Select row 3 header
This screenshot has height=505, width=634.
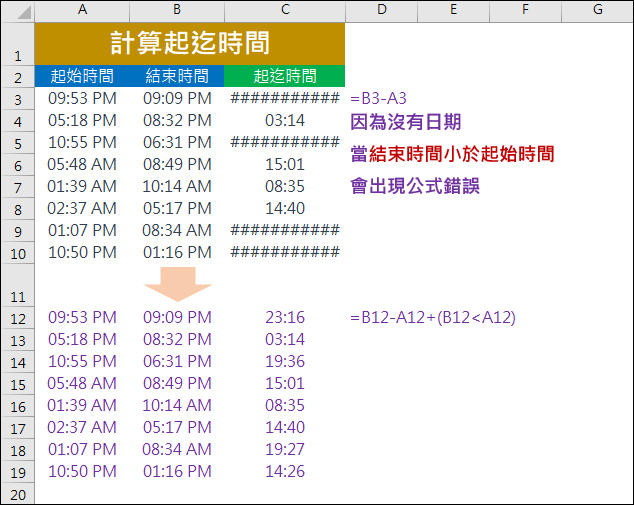pos(18,98)
